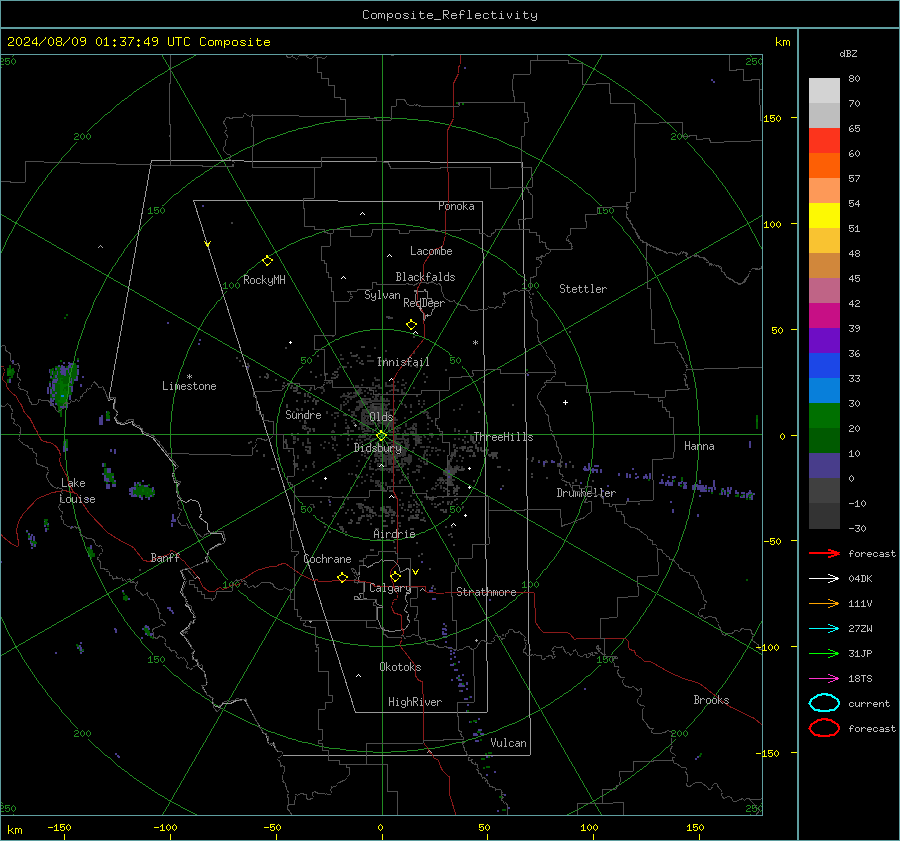Select the RedDeer city label

(x=424, y=303)
